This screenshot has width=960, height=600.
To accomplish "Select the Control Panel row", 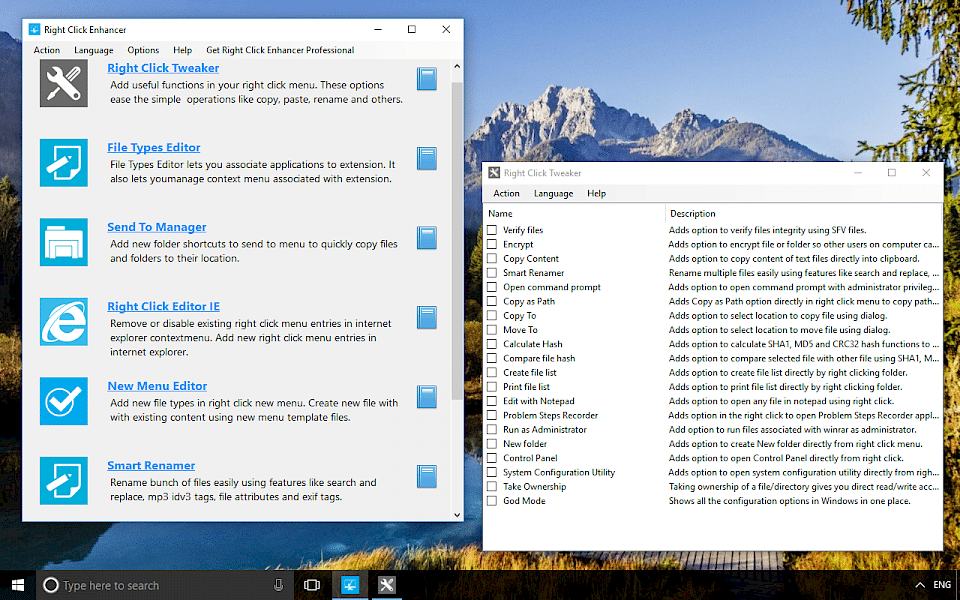I will pos(713,458).
